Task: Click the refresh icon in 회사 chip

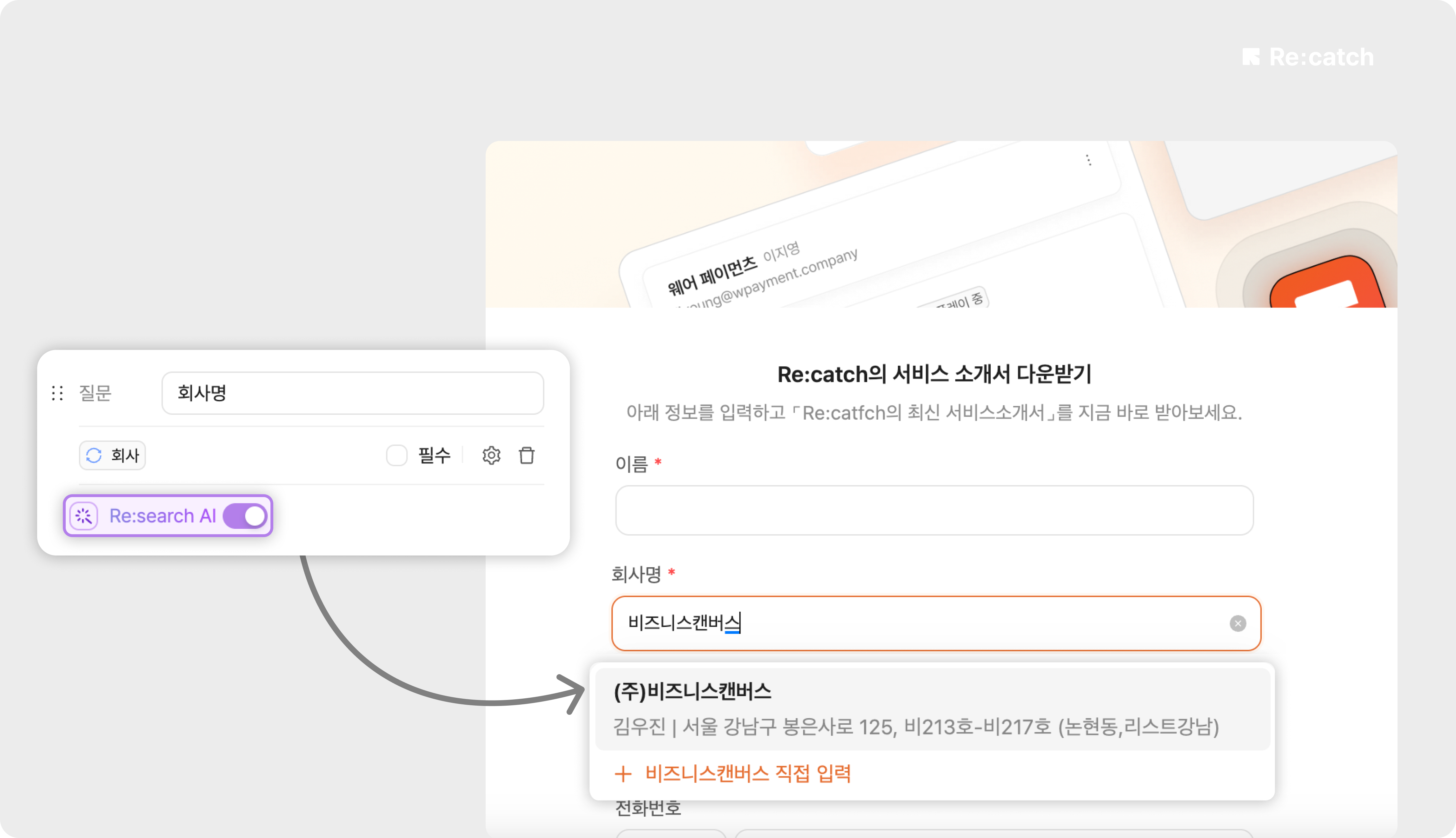Action: (x=94, y=455)
